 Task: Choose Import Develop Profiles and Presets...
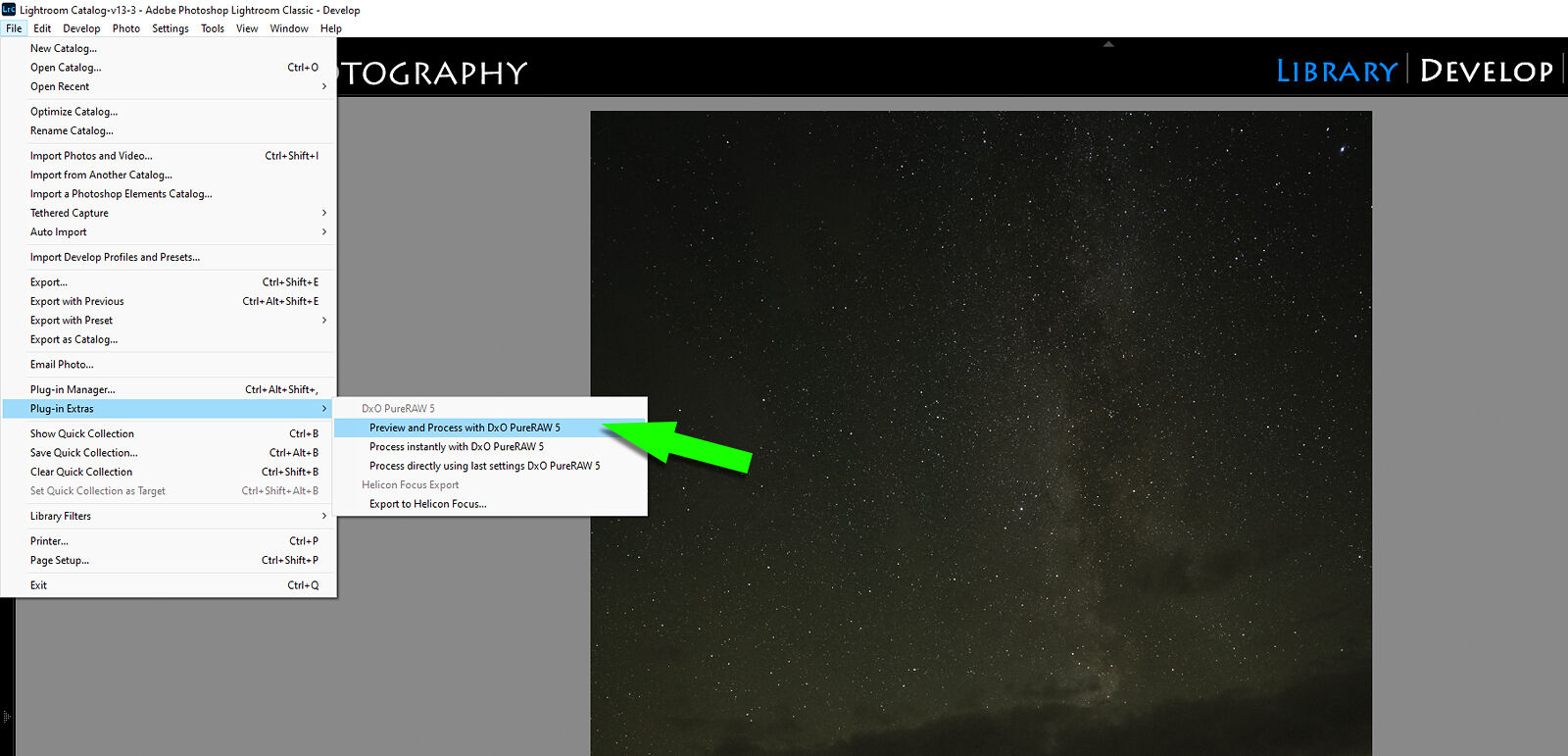click(x=169, y=257)
